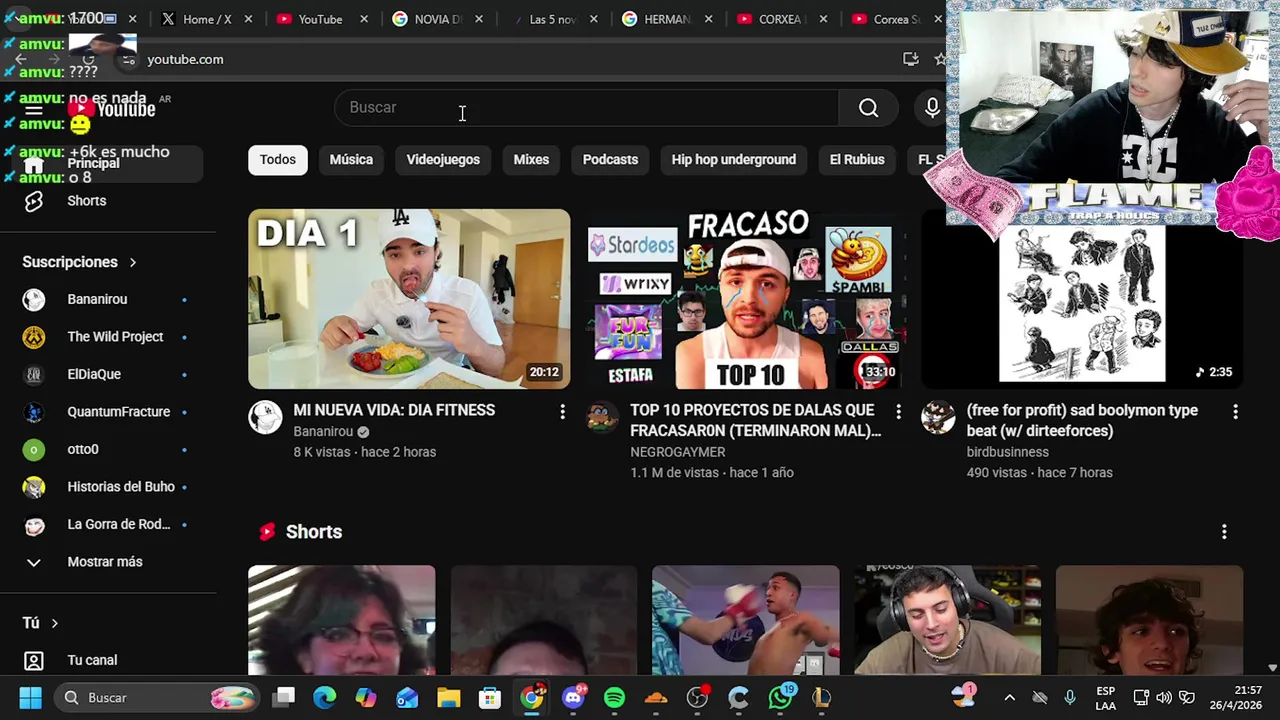This screenshot has height=720, width=1280.
Task: Open the Windows Start menu
Action: click(x=30, y=697)
